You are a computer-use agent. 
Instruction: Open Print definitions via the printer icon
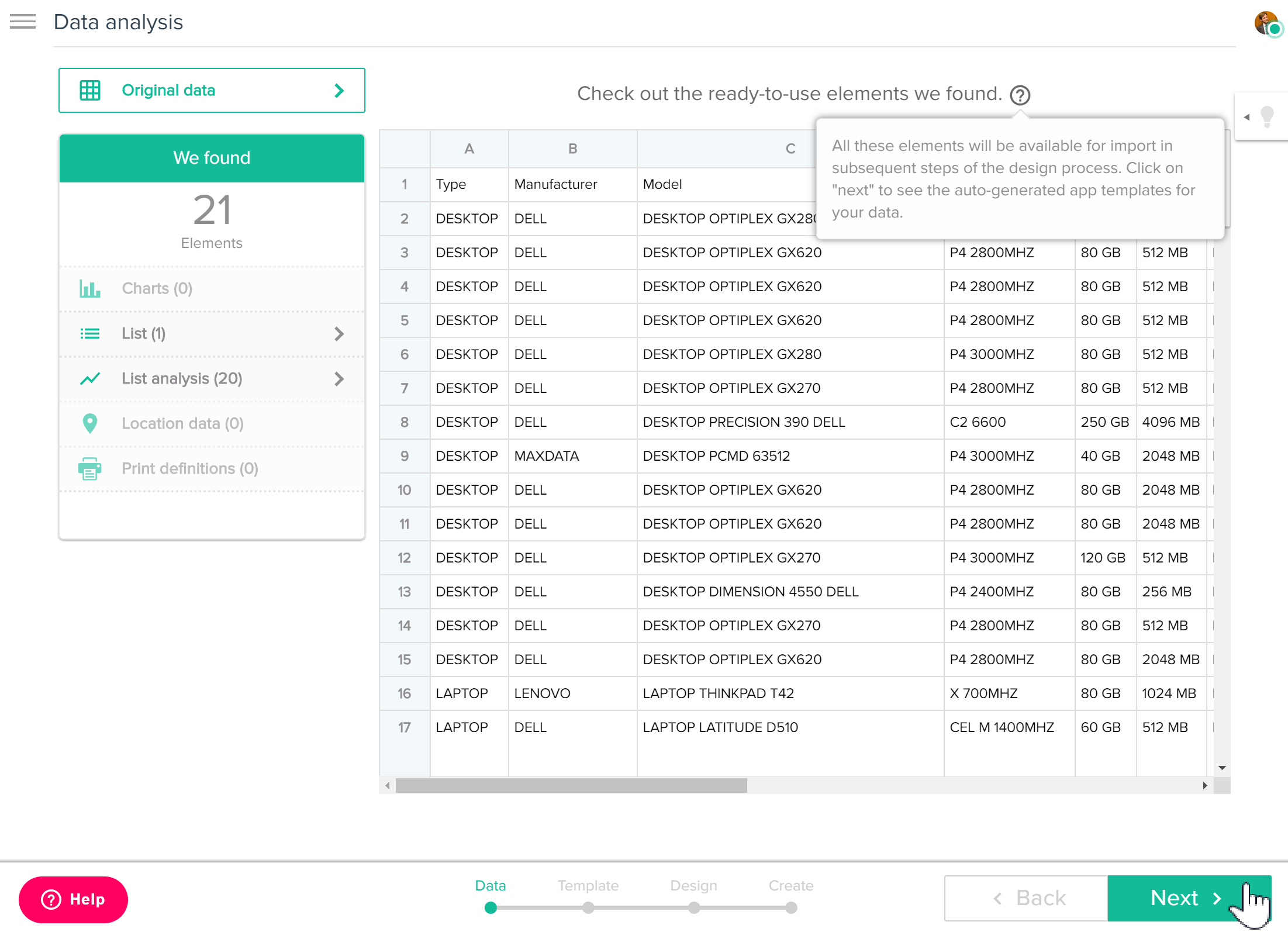click(x=89, y=468)
